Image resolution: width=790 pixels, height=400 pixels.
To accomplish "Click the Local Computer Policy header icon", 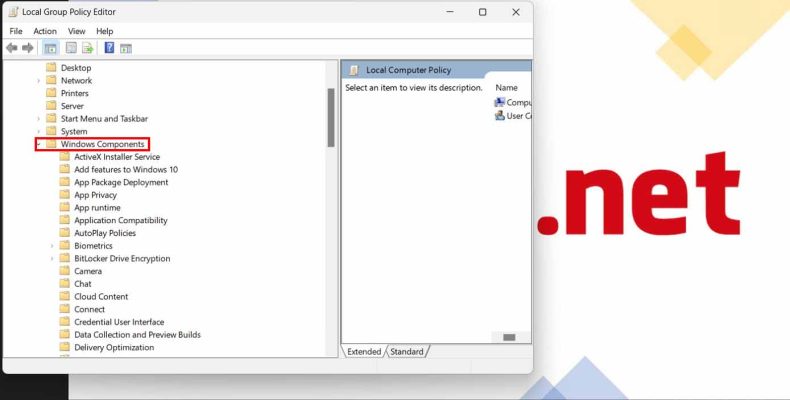I will click(354, 70).
